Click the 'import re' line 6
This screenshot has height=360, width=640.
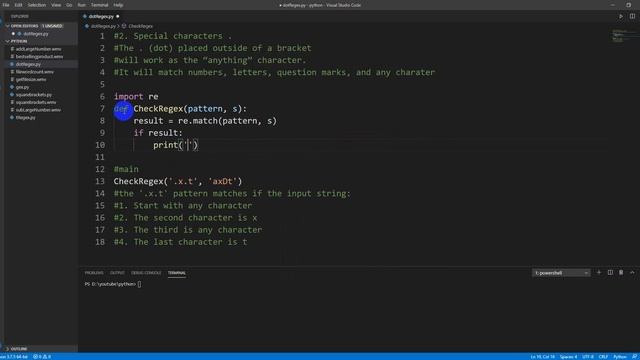coord(136,97)
